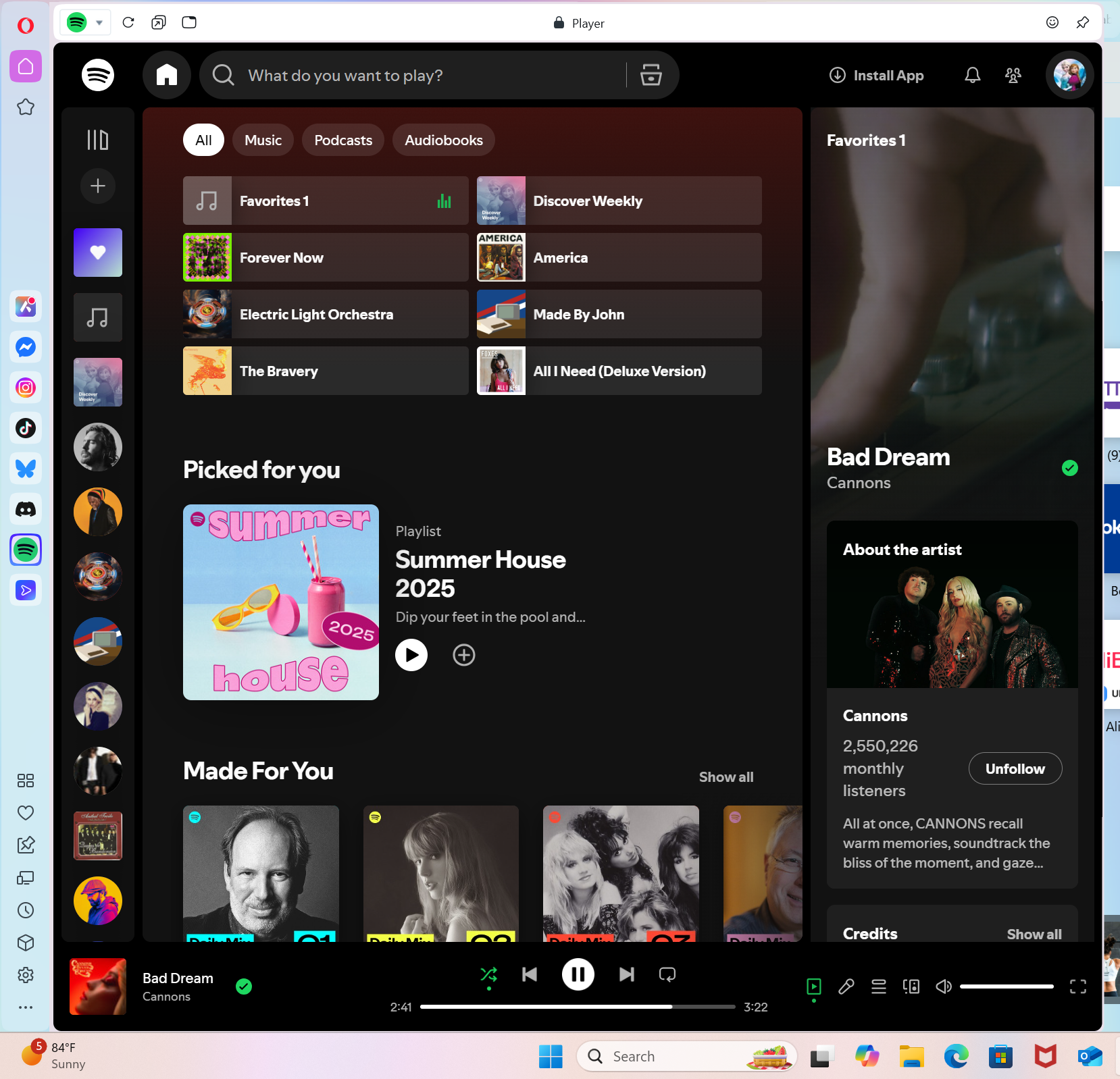
Task: Open the weather widget showing 84°F
Action: tap(54, 1055)
